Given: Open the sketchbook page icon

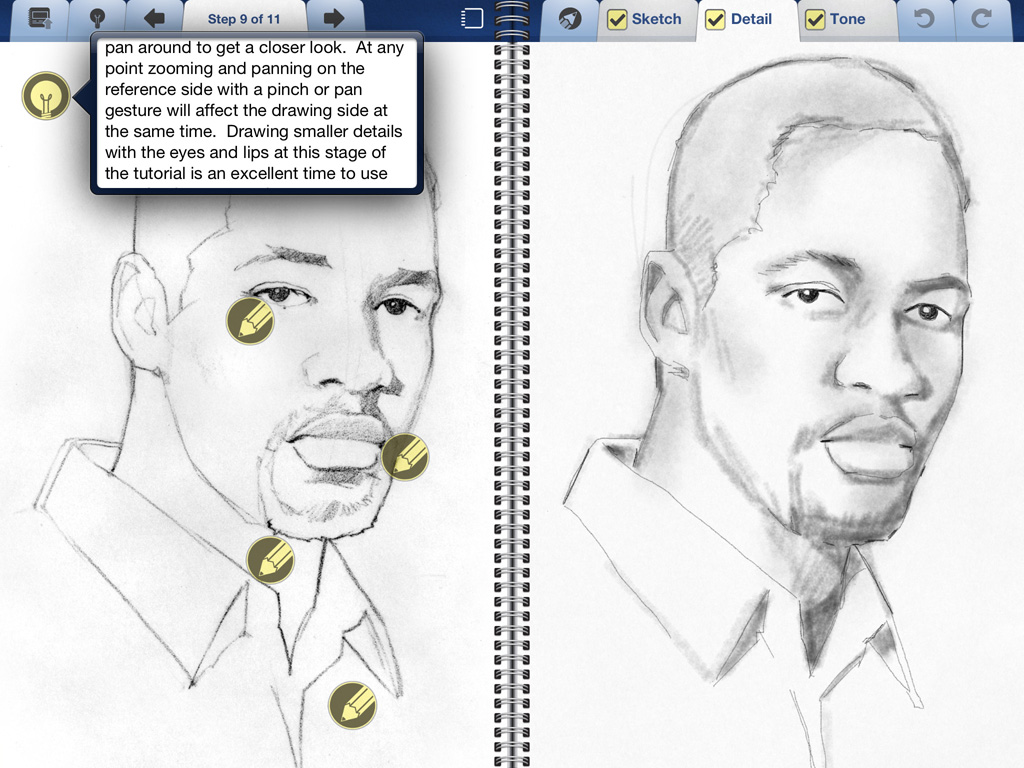Looking at the screenshot, I should coord(472,18).
